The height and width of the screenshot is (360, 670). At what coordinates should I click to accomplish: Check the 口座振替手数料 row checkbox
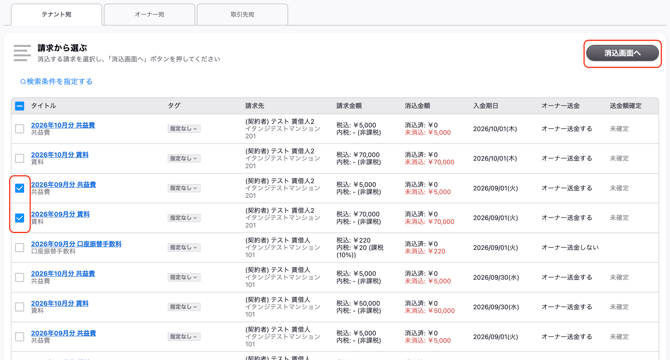[20, 247]
